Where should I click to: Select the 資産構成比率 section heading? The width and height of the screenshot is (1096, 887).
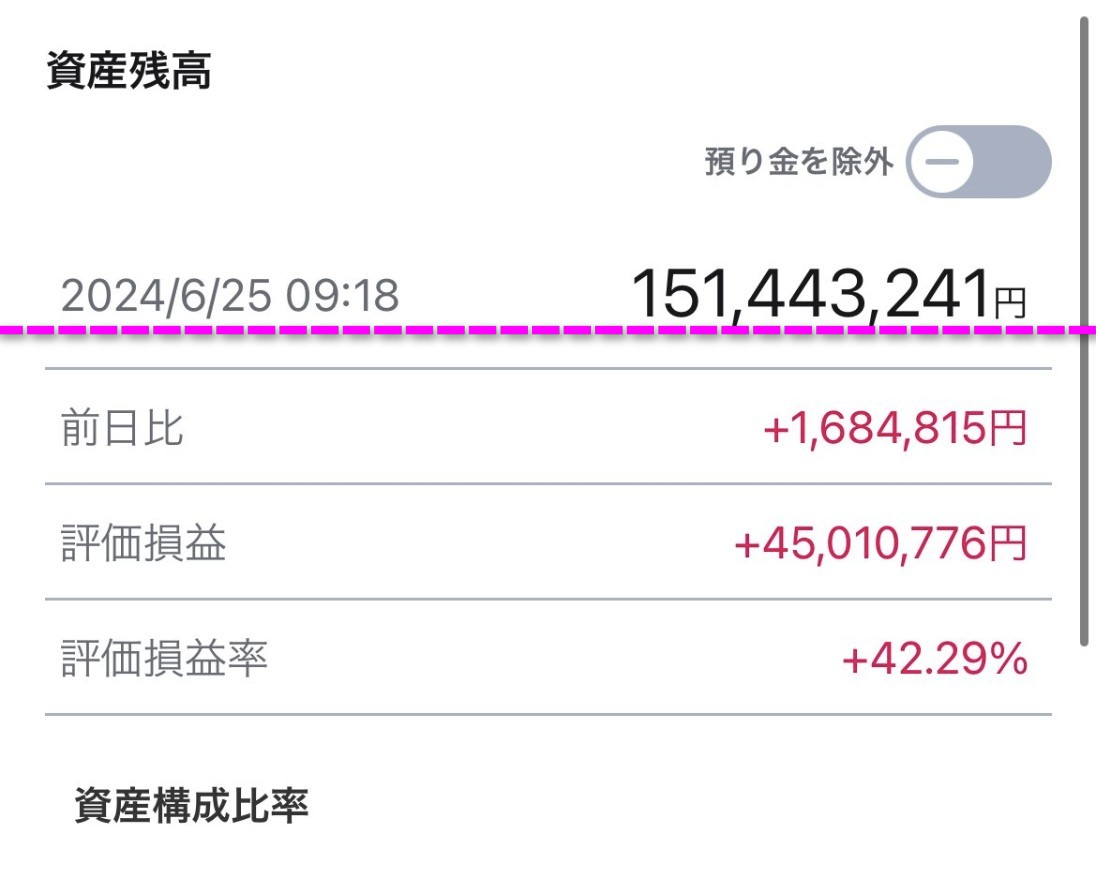tap(192, 805)
